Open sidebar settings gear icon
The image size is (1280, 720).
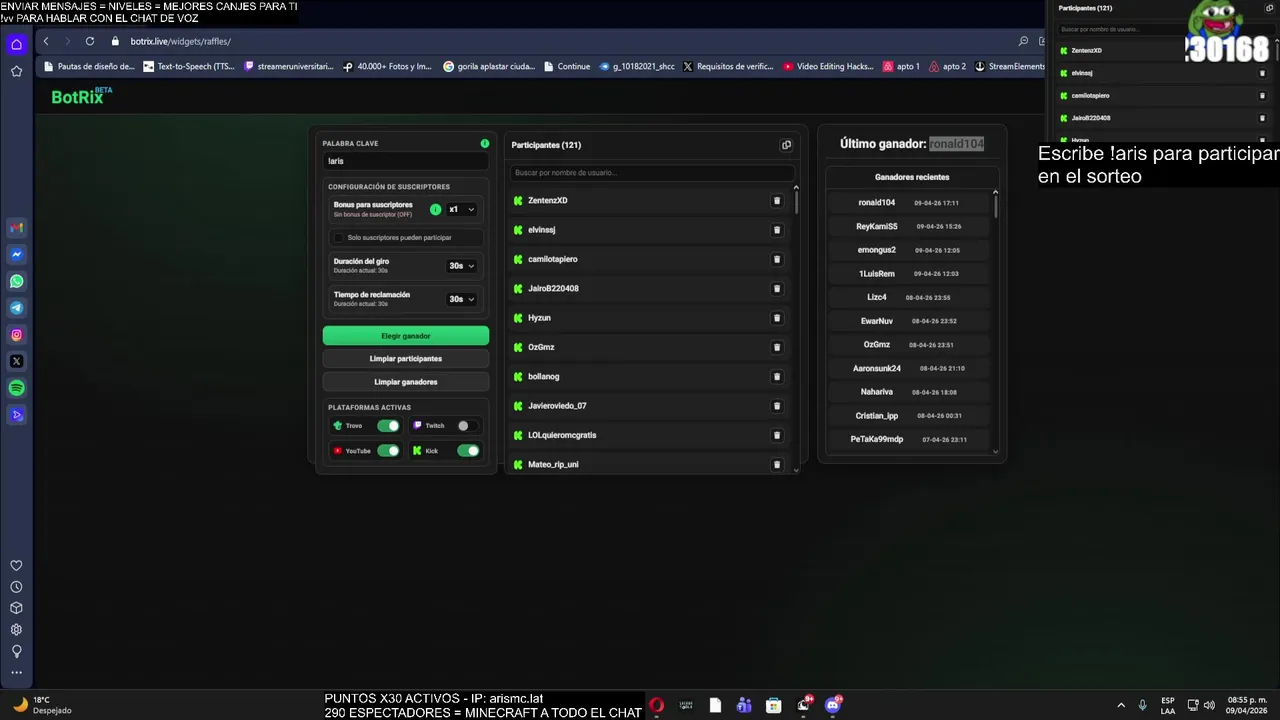coord(16,630)
